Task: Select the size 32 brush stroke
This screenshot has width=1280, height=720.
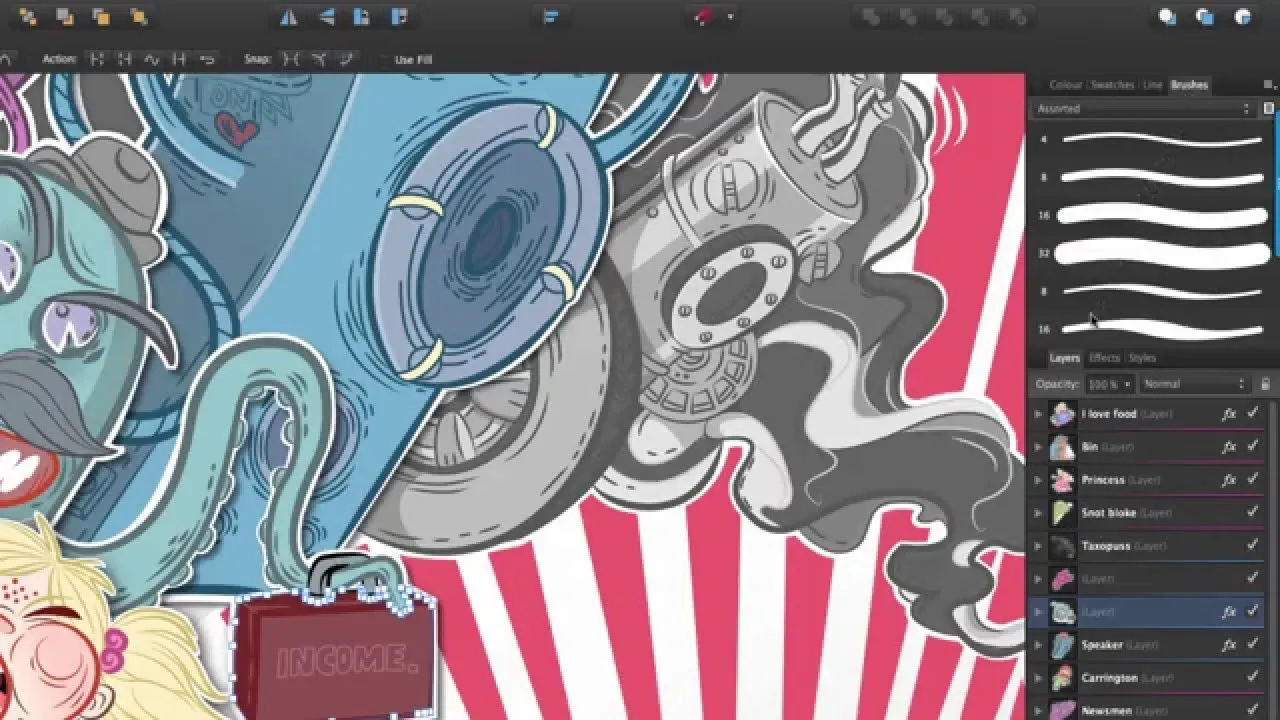Action: [1162, 253]
